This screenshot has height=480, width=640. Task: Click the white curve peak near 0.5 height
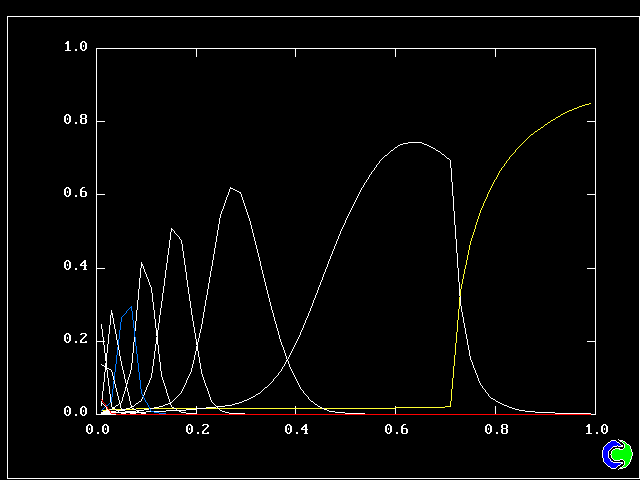tap(172, 229)
